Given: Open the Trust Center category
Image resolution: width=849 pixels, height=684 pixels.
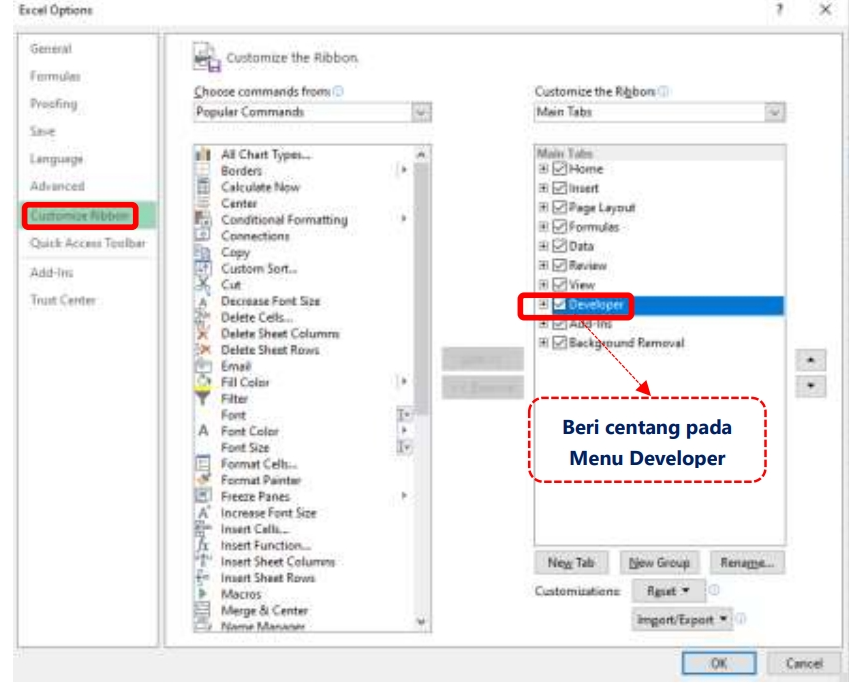Looking at the screenshot, I should point(63,300).
